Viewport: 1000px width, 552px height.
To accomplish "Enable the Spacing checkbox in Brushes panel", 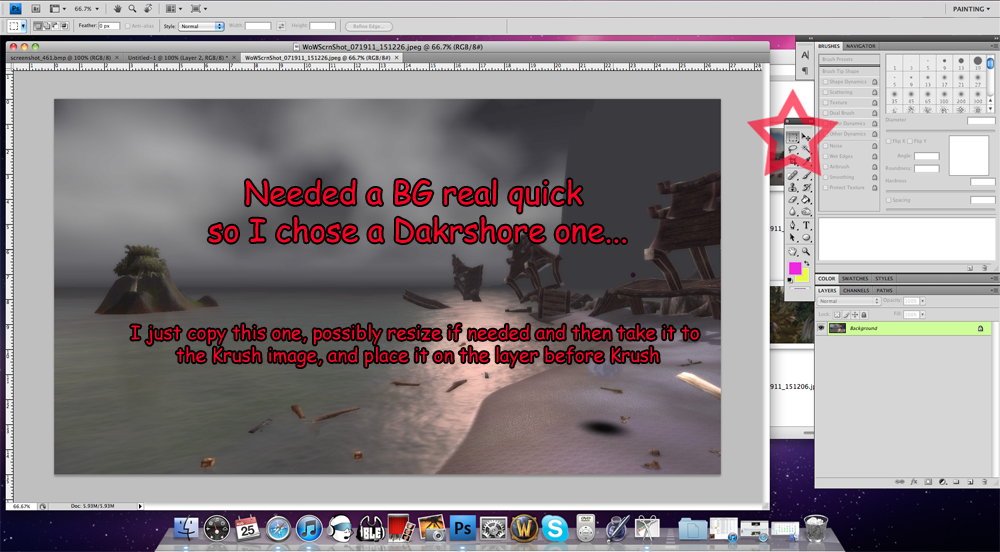I will (x=889, y=200).
